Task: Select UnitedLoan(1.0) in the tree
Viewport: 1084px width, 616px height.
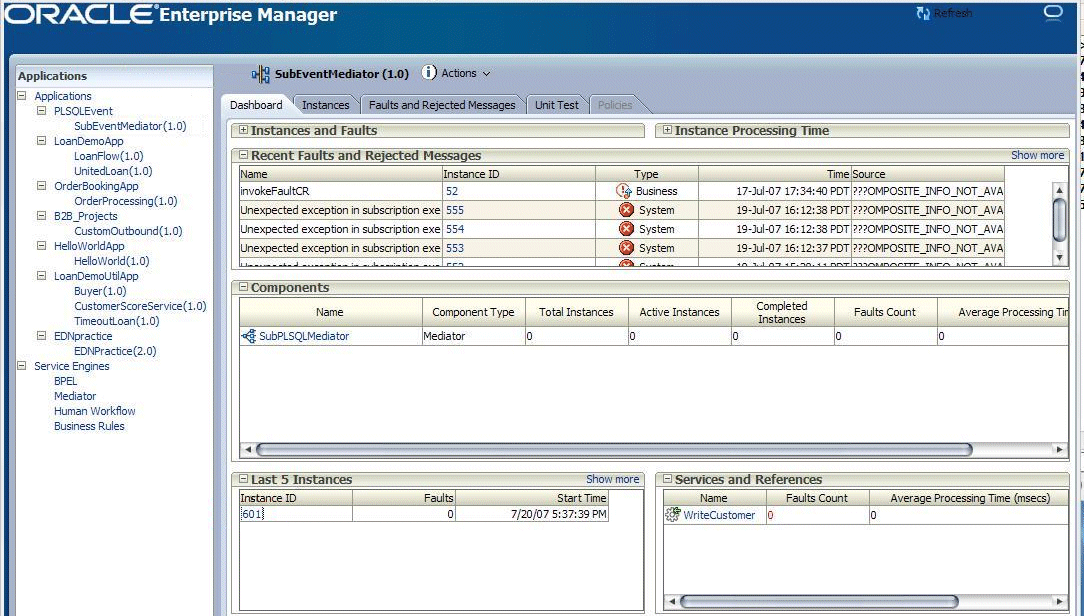Action: (x=113, y=171)
